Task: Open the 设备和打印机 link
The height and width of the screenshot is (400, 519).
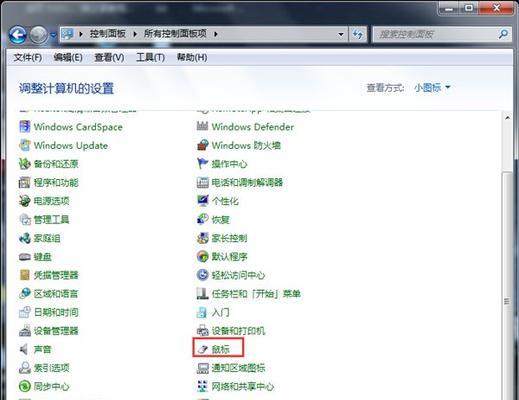Action: point(238,331)
